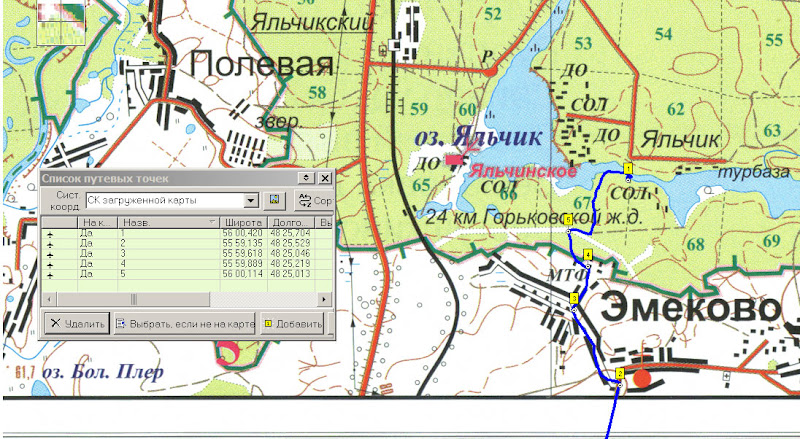The width and height of the screenshot is (800, 439).
Task: Select latitude cell '56 00,114'
Action: pyautogui.click(x=242, y=275)
